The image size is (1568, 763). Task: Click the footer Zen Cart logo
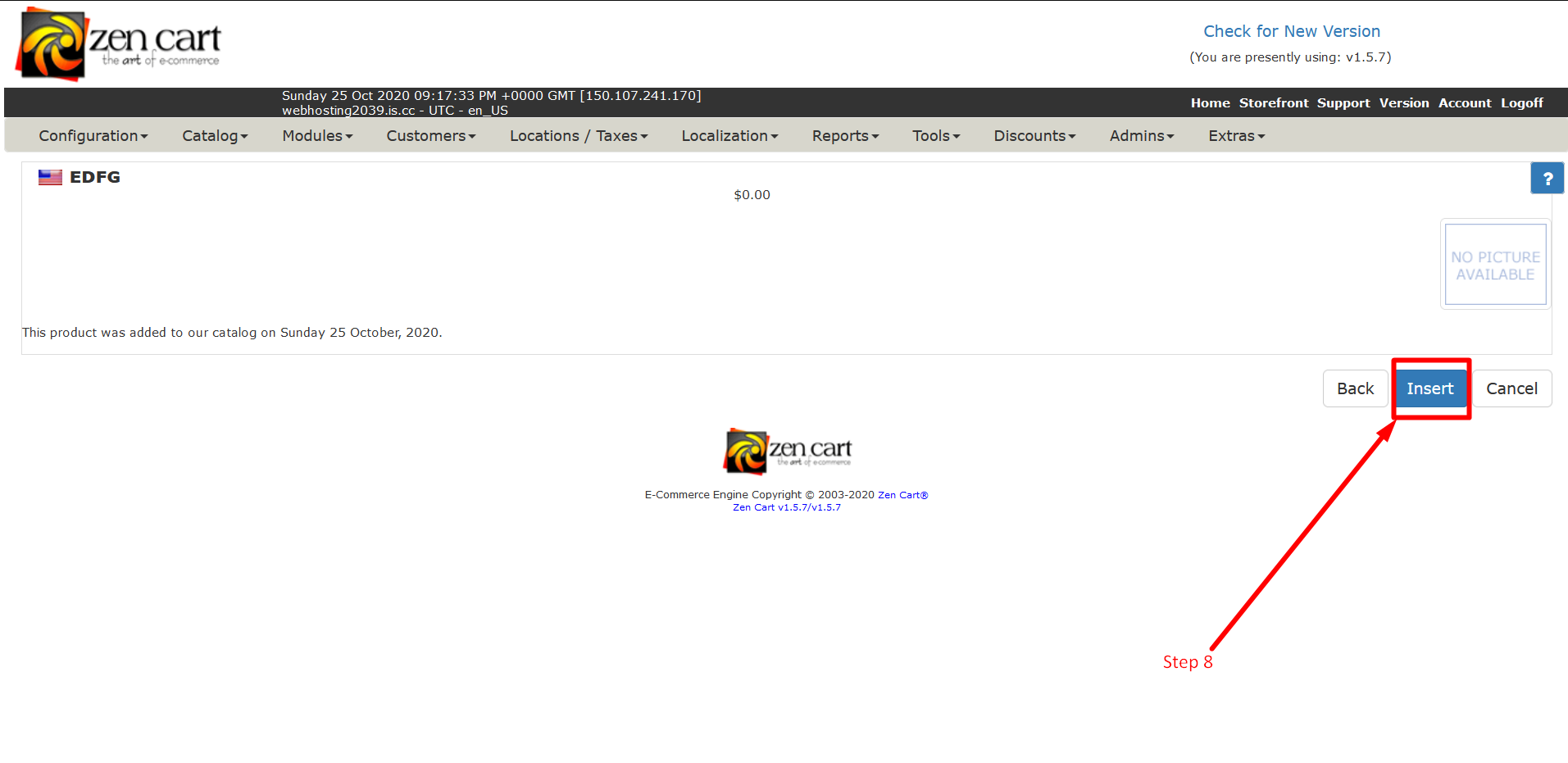click(788, 451)
